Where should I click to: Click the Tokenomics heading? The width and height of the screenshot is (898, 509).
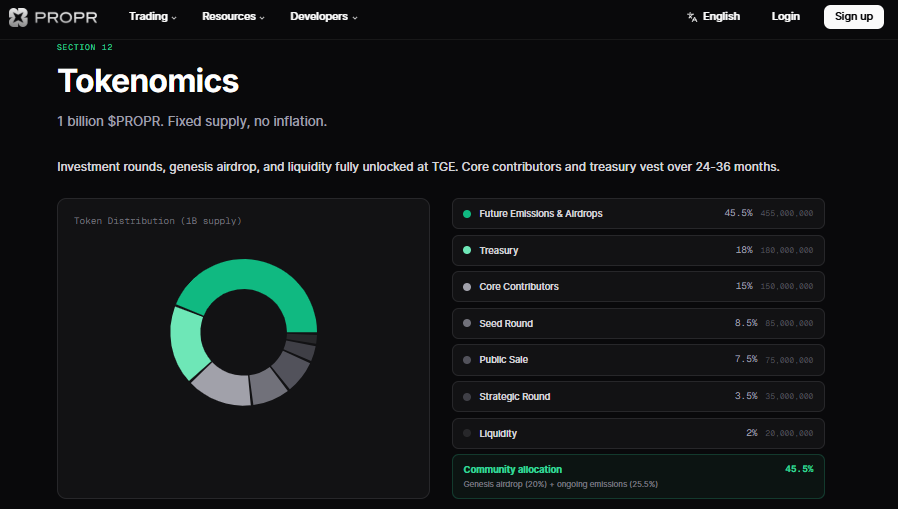(148, 81)
